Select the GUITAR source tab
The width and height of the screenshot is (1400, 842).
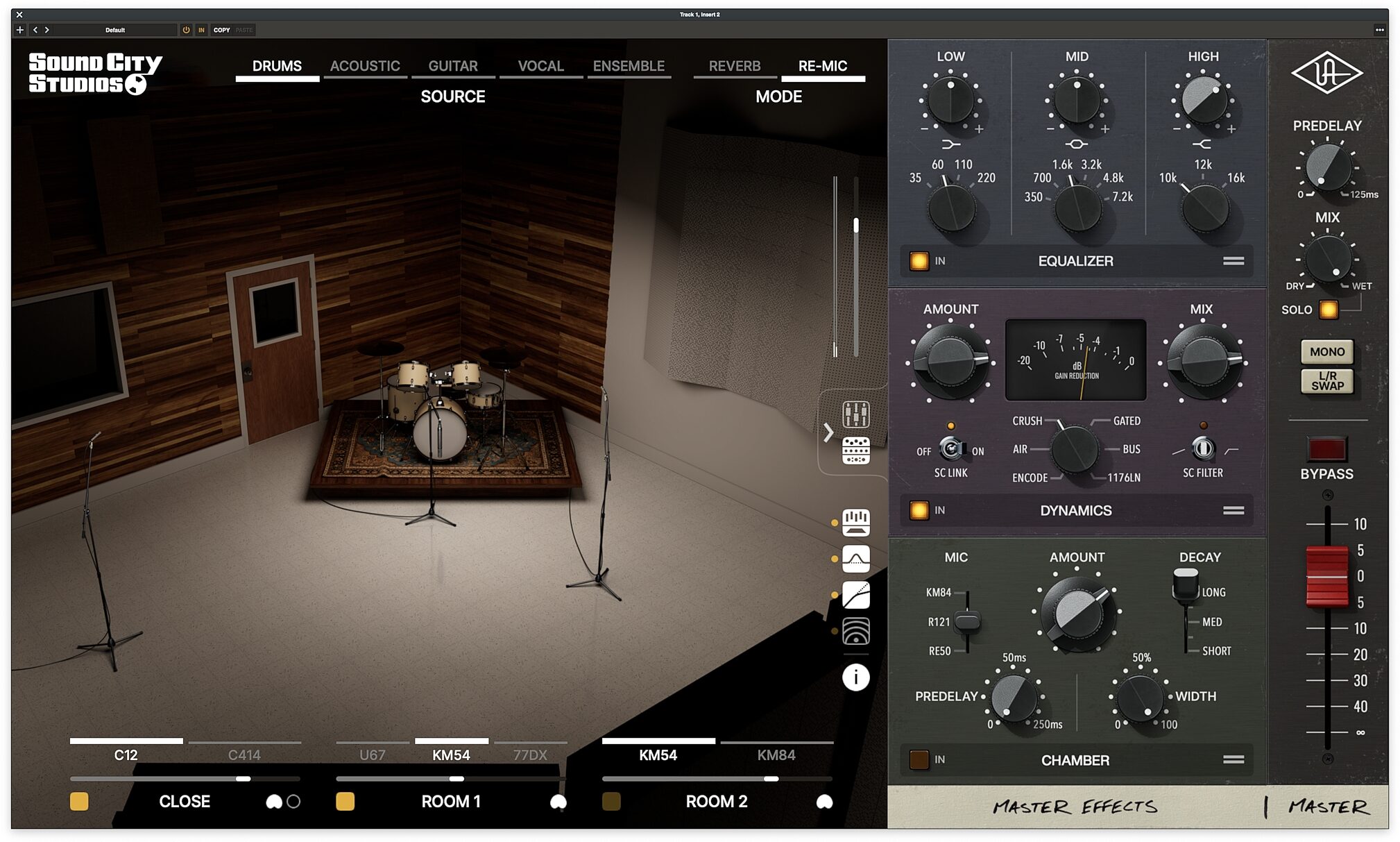click(x=453, y=67)
